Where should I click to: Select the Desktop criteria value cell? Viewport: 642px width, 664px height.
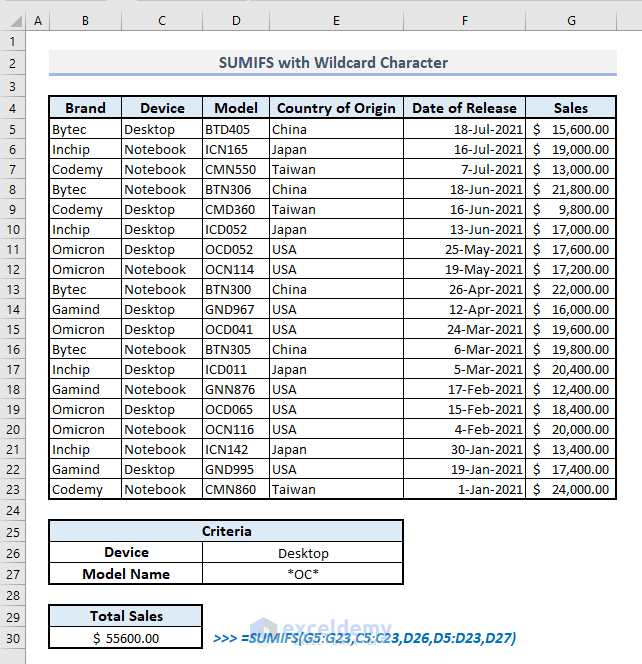(303, 553)
